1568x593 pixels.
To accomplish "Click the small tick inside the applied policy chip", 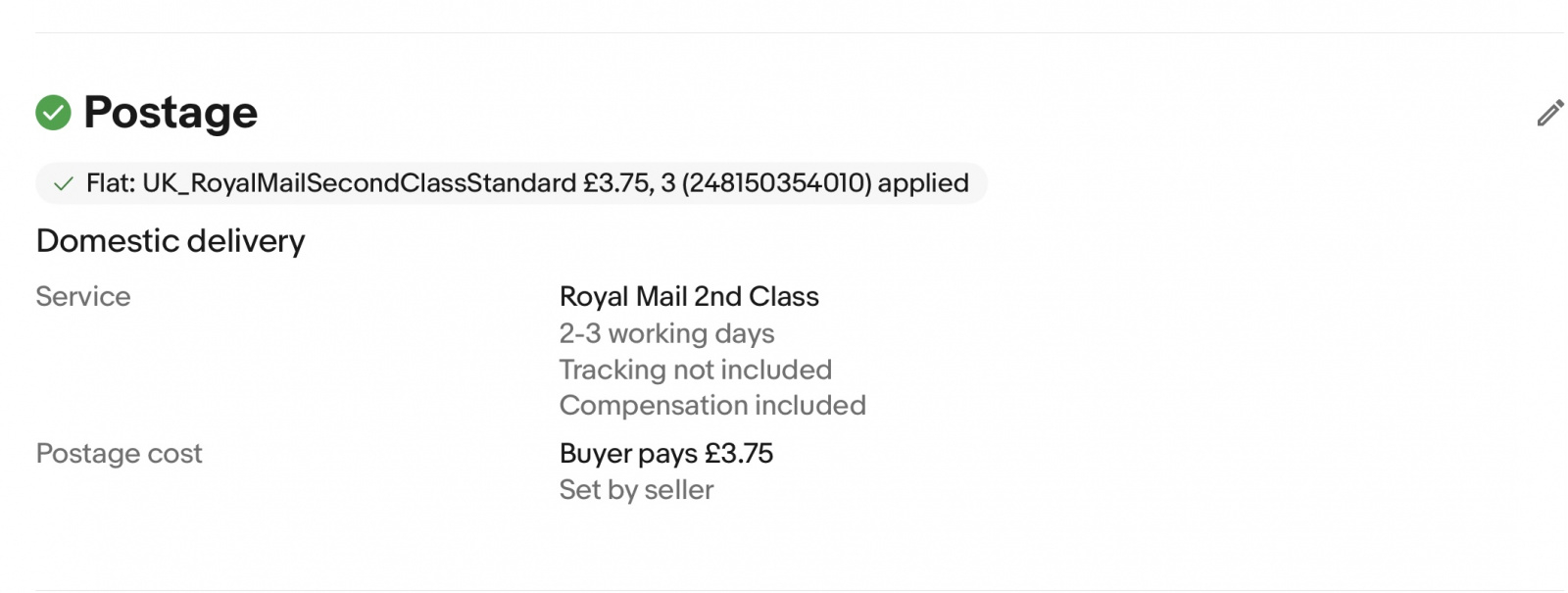I will coord(64,184).
